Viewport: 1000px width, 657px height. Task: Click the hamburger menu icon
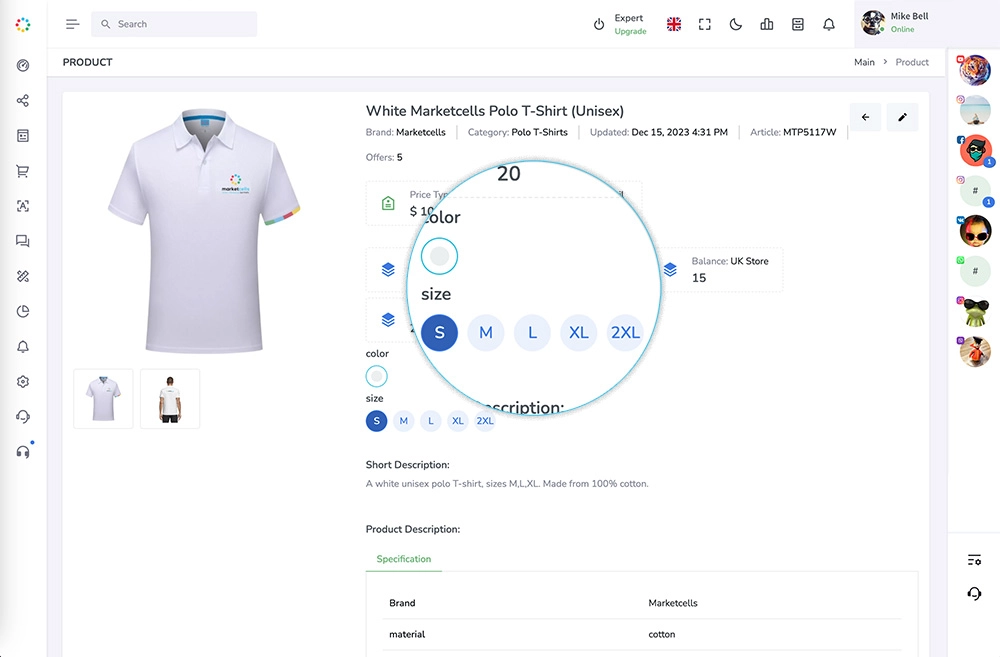click(72, 24)
